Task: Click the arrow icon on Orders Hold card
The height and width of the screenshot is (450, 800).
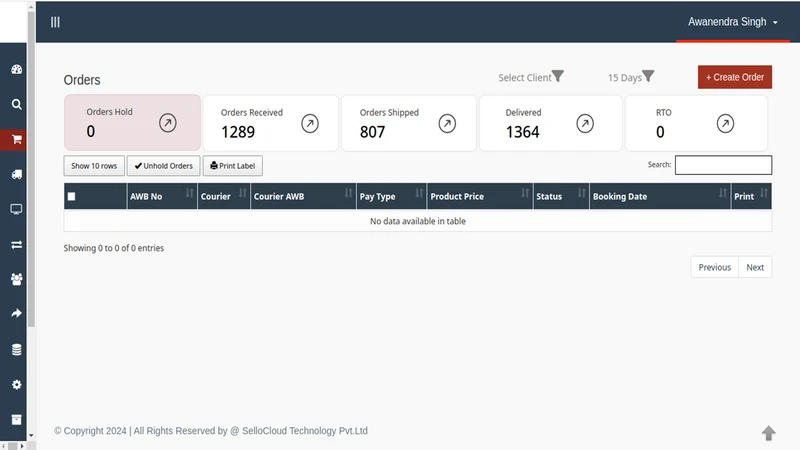Action: [x=167, y=123]
